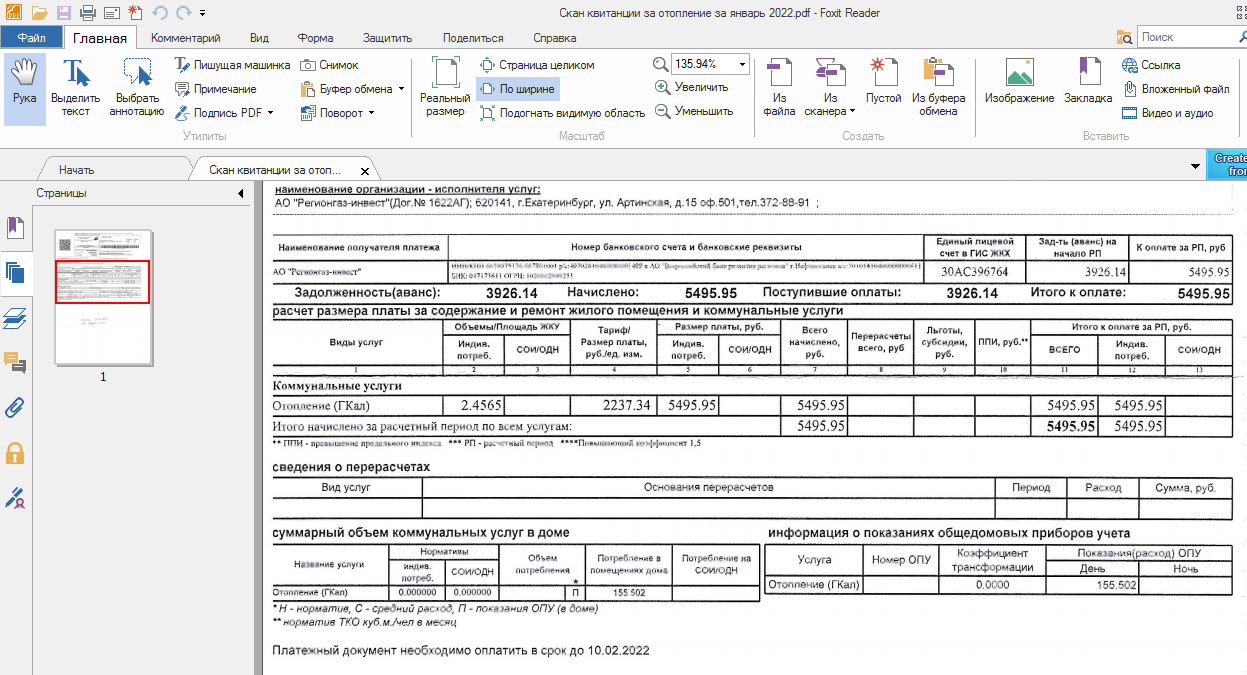Click Zoom In (Увеличить) button
The height and width of the screenshot is (675, 1247).
point(692,87)
